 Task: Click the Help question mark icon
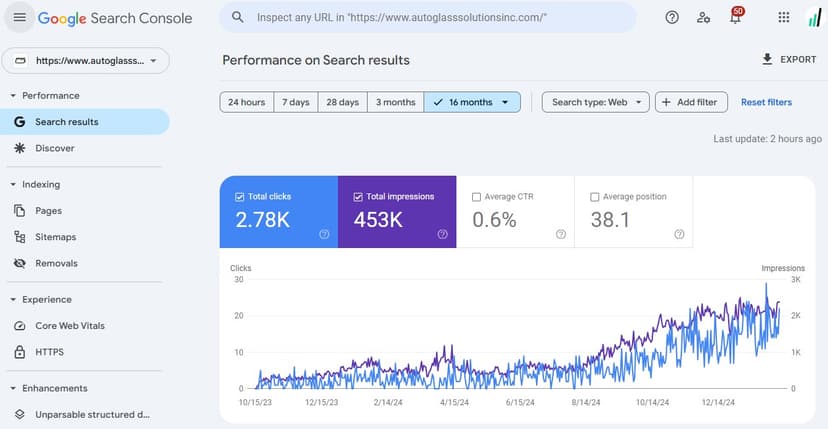point(672,18)
